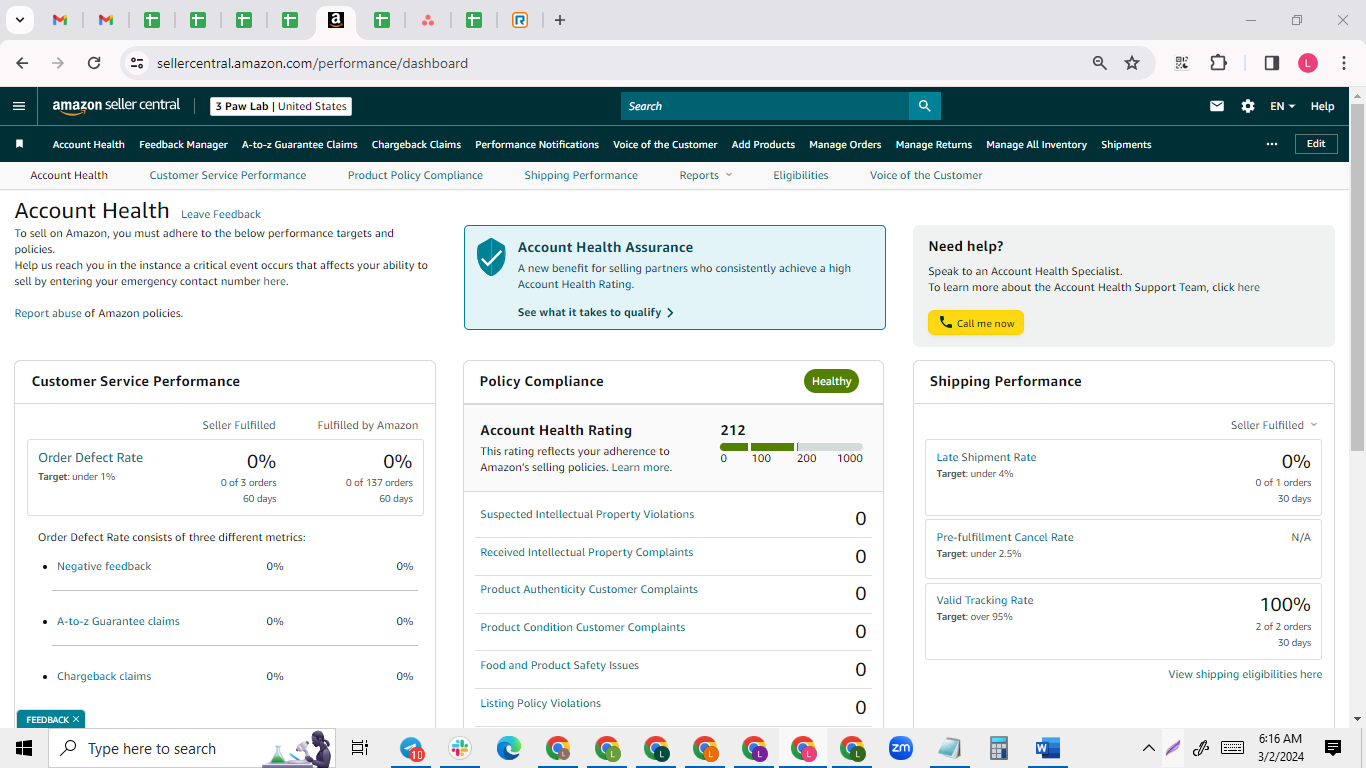Click the Report abuse link

pyautogui.click(x=48, y=313)
